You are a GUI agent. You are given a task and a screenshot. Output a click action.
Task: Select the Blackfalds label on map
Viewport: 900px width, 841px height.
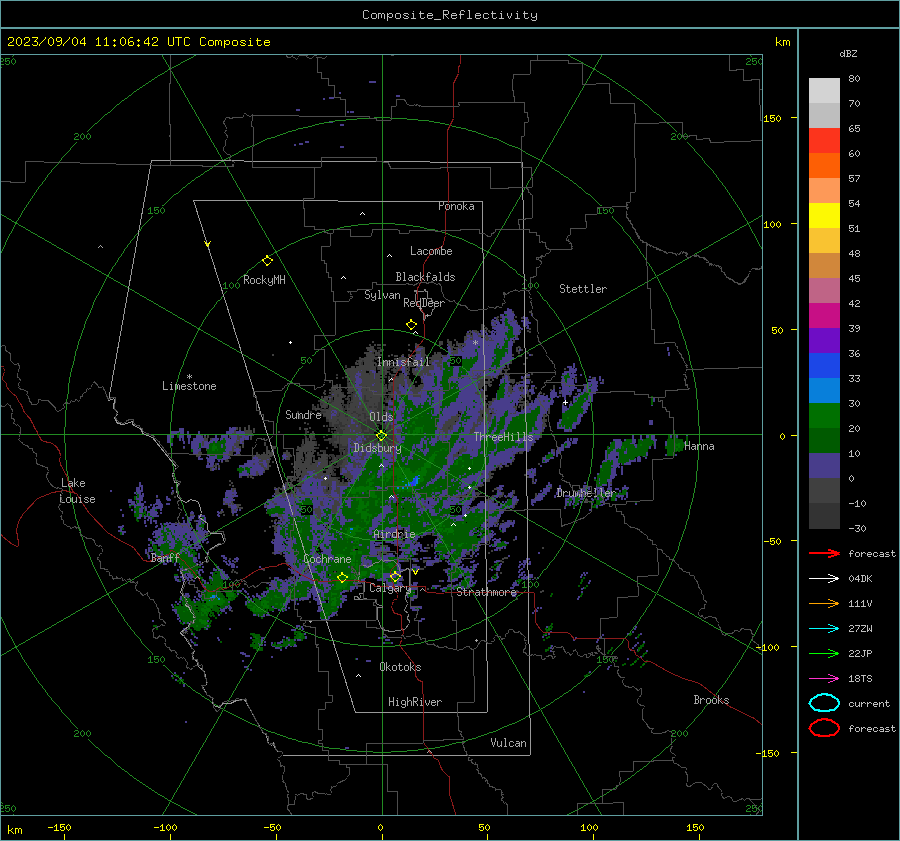425,277
